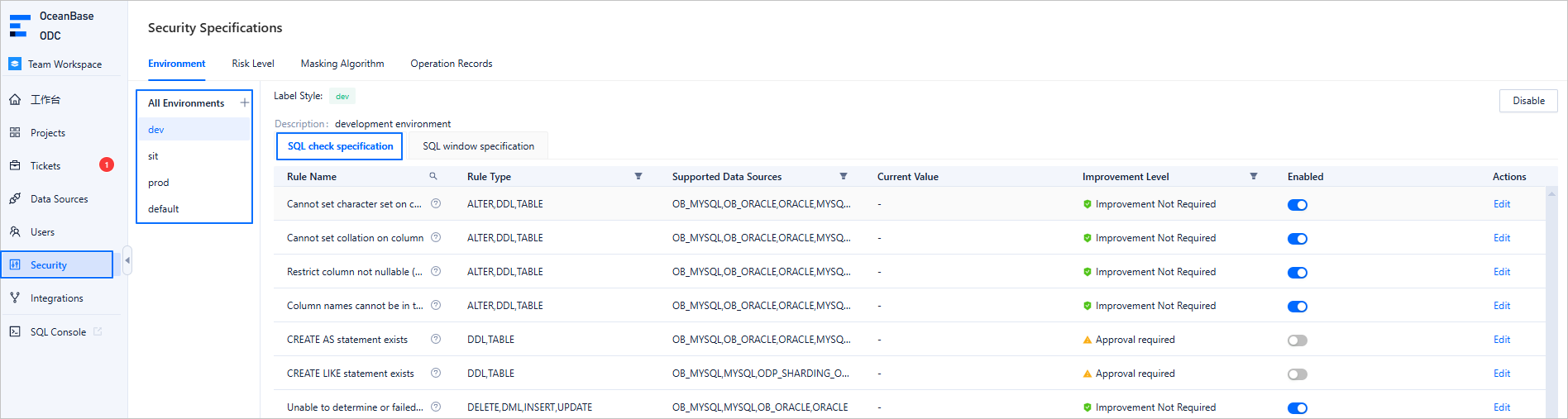The image size is (1568, 419).
Task: Switch to the Risk Level tab
Action: click(252, 64)
